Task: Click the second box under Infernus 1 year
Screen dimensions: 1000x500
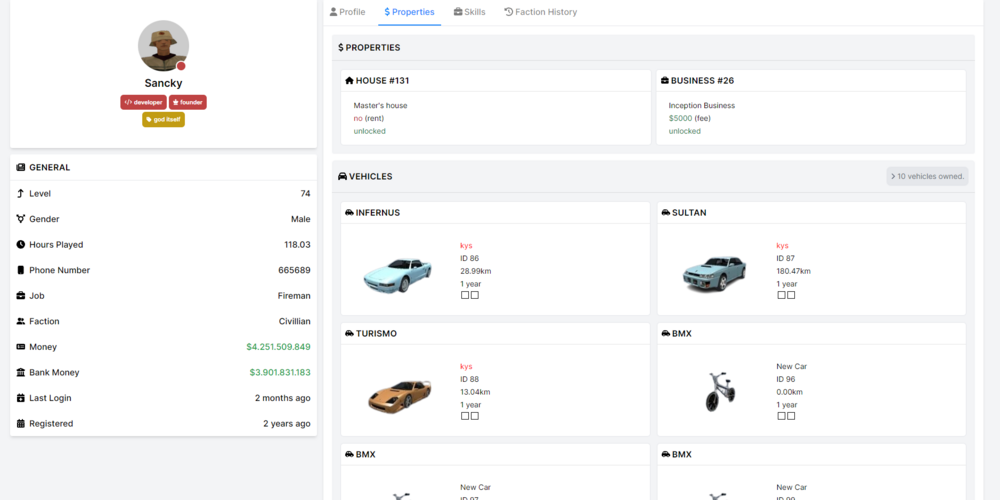Action: [x=474, y=295]
